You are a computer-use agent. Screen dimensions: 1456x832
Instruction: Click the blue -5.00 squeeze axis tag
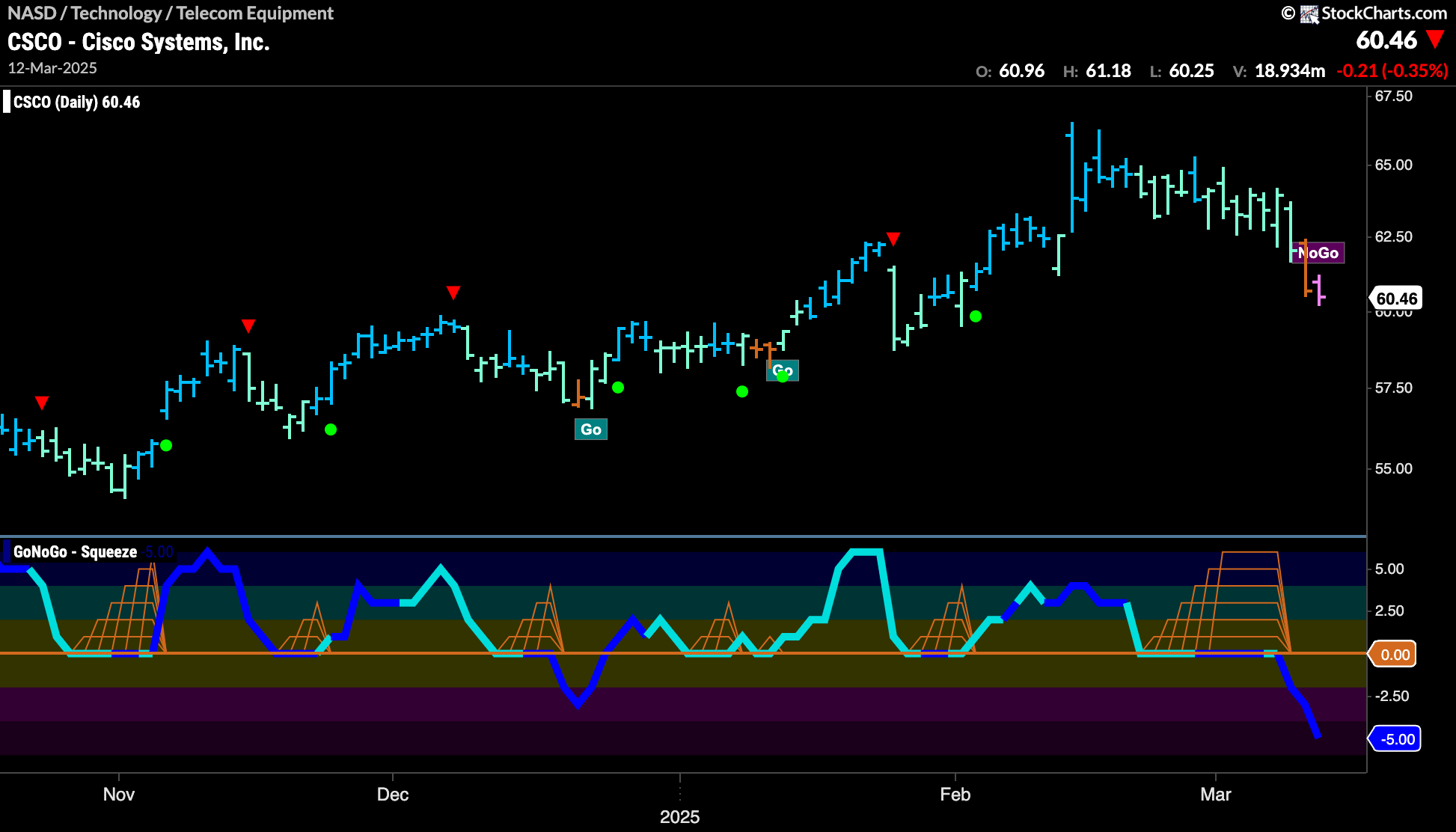1395,739
